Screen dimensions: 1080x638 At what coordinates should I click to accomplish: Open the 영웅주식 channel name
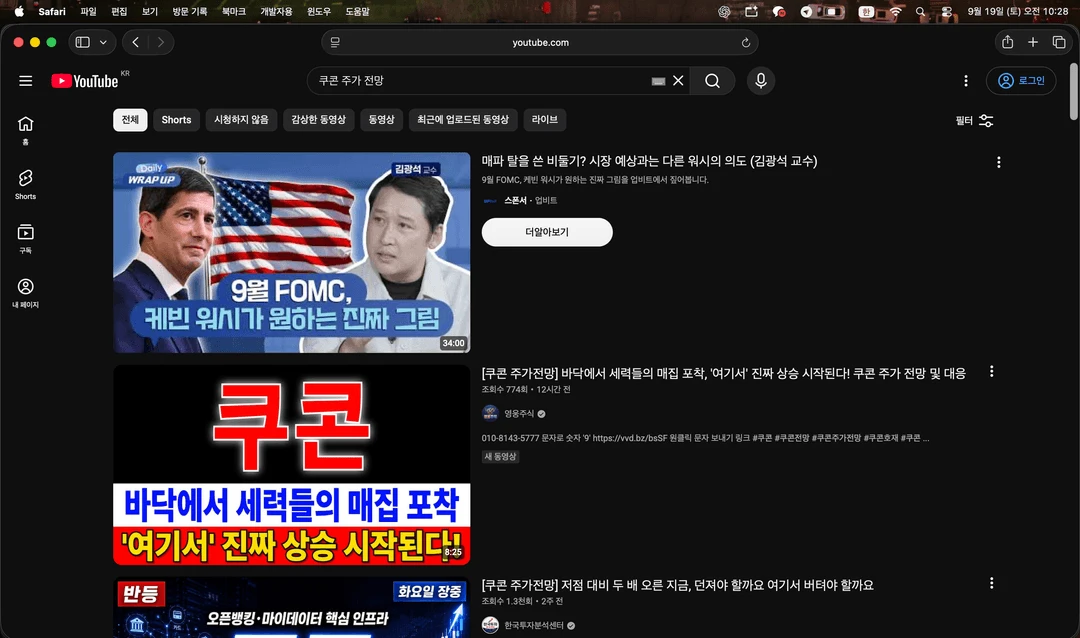tap(519, 414)
